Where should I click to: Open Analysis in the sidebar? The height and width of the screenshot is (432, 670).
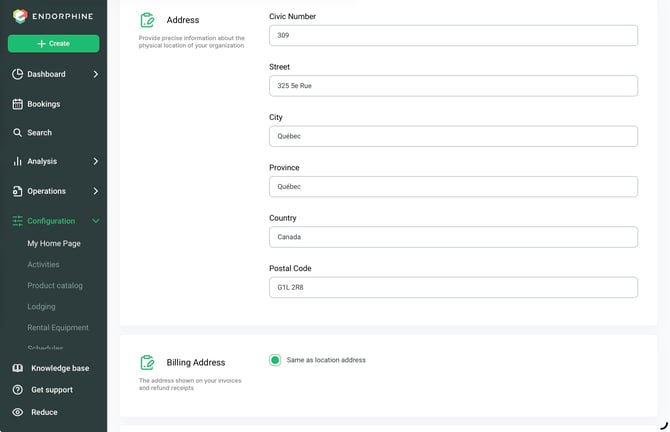(42, 161)
